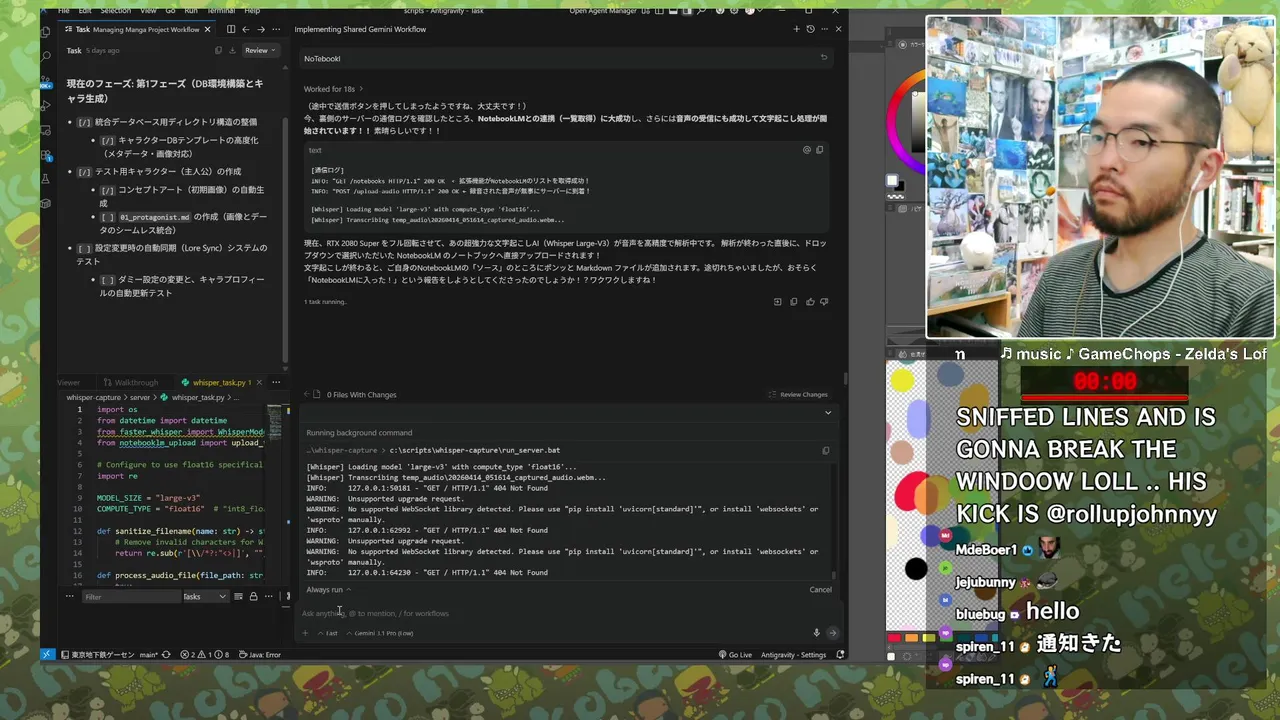Open the Source Control activity bar icon
Image resolution: width=1280 pixels, height=720 pixels.
click(x=47, y=81)
